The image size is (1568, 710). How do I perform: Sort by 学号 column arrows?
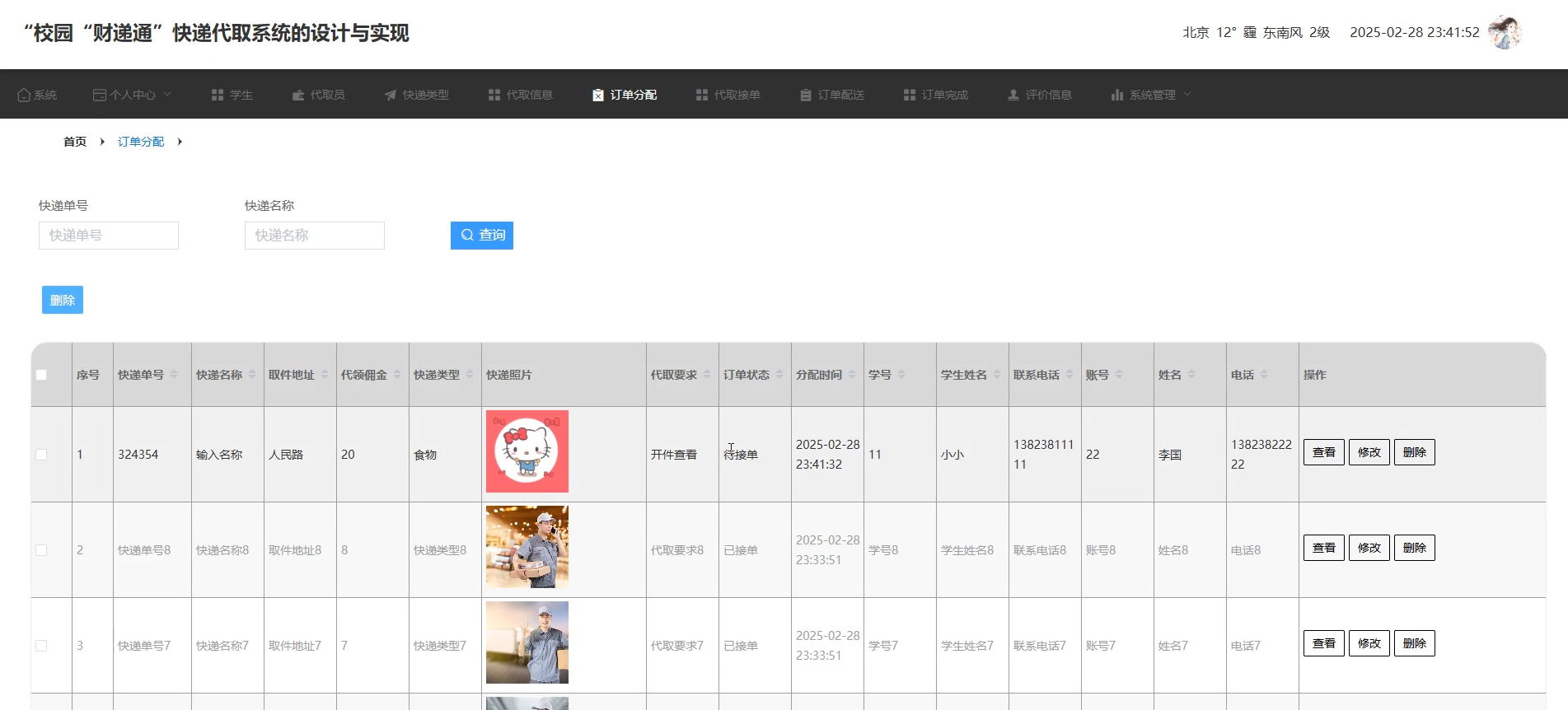pyautogui.click(x=901, y=375)
